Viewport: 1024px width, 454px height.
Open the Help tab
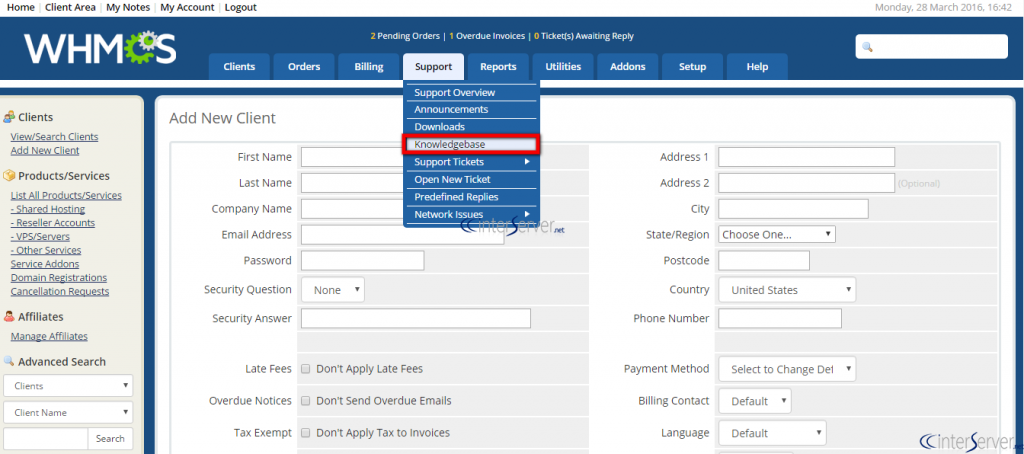click(758, 67)
